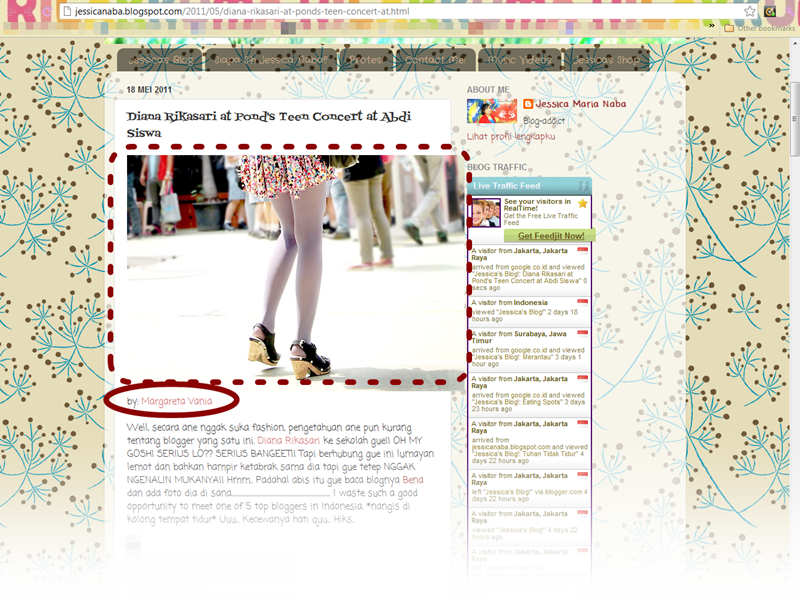
Task: Click the Feedjit f icon in the feed header
Action: [584, 186]
